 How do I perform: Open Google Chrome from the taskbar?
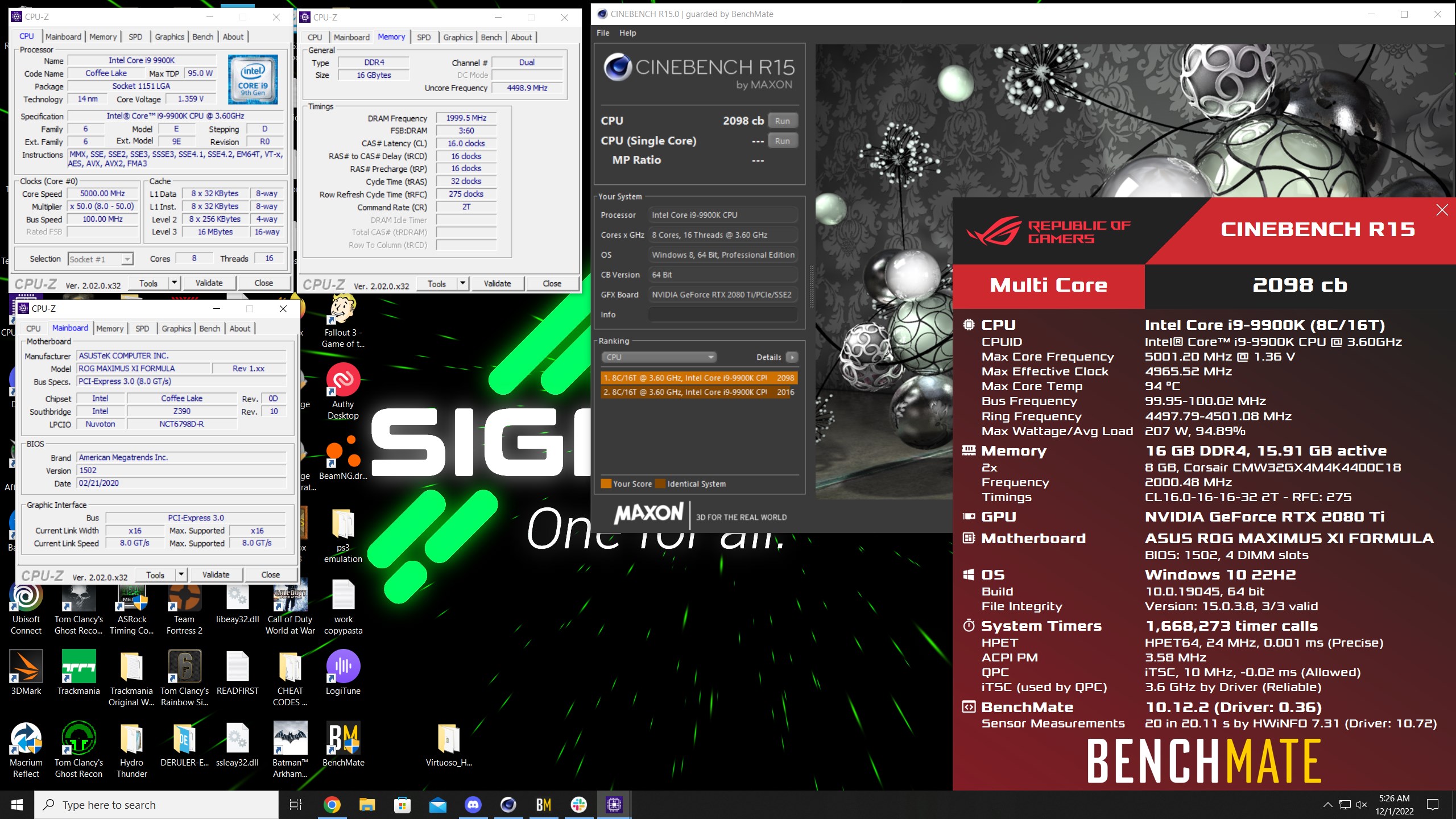pos(332,805)
